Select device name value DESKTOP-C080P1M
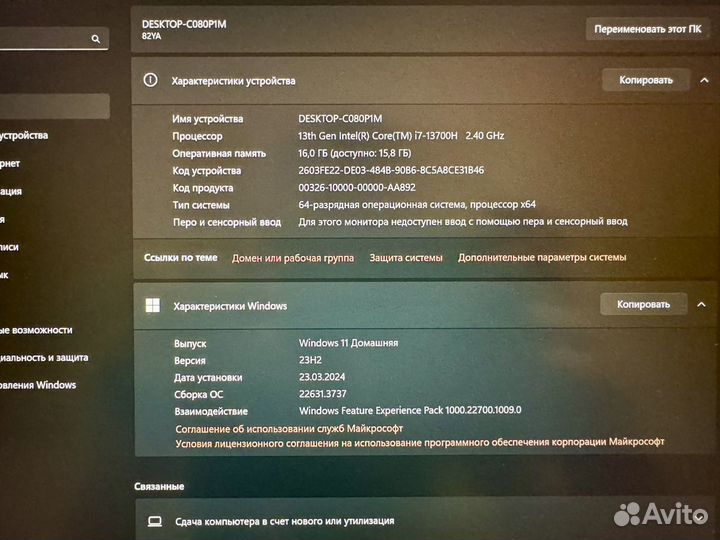The height and width of the screenshot is (540, 720). pyautogui.click(x=340, y=118)
